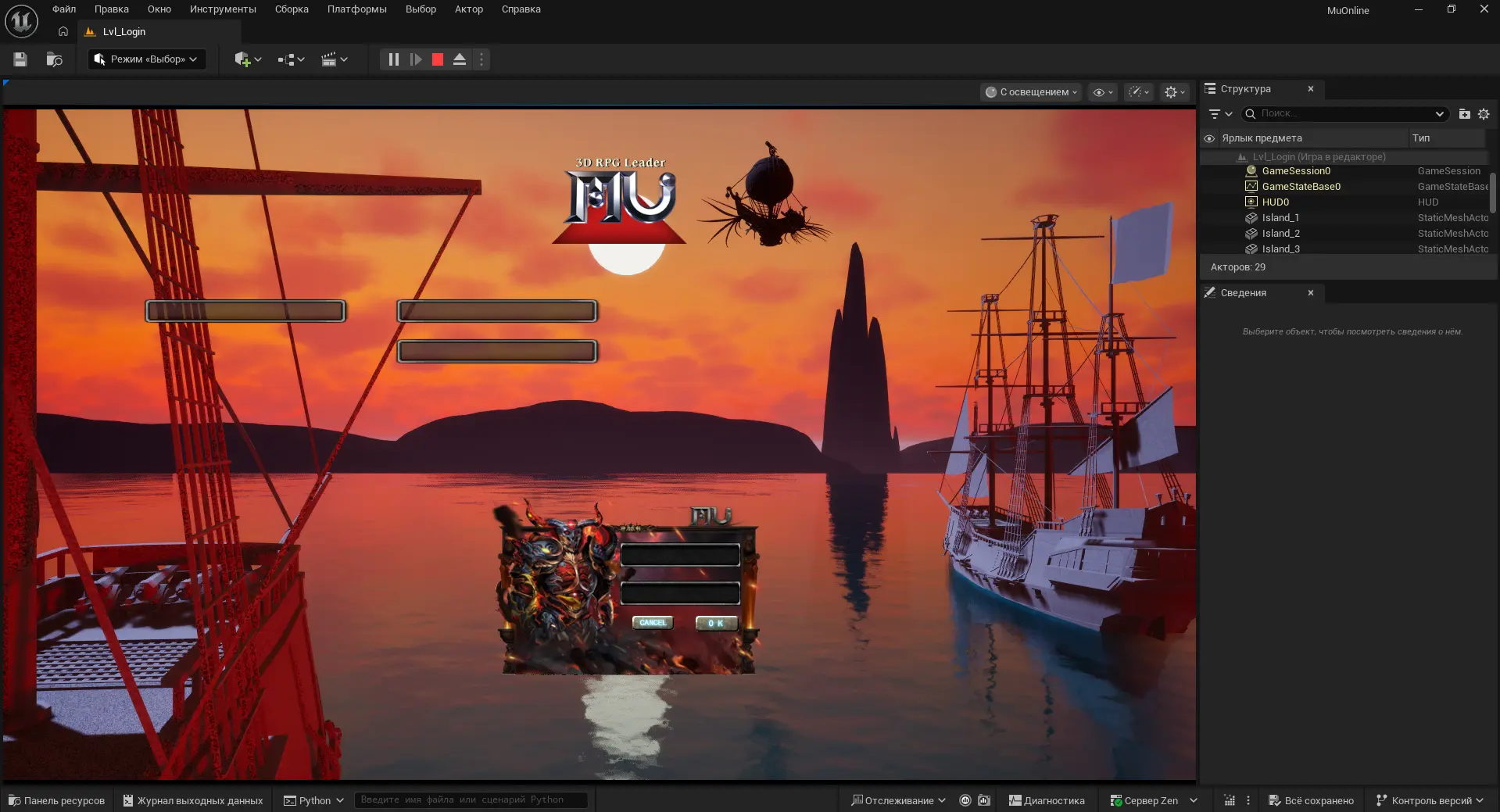Open the viewport settings gear dropdown

[x=1174, y=92]
